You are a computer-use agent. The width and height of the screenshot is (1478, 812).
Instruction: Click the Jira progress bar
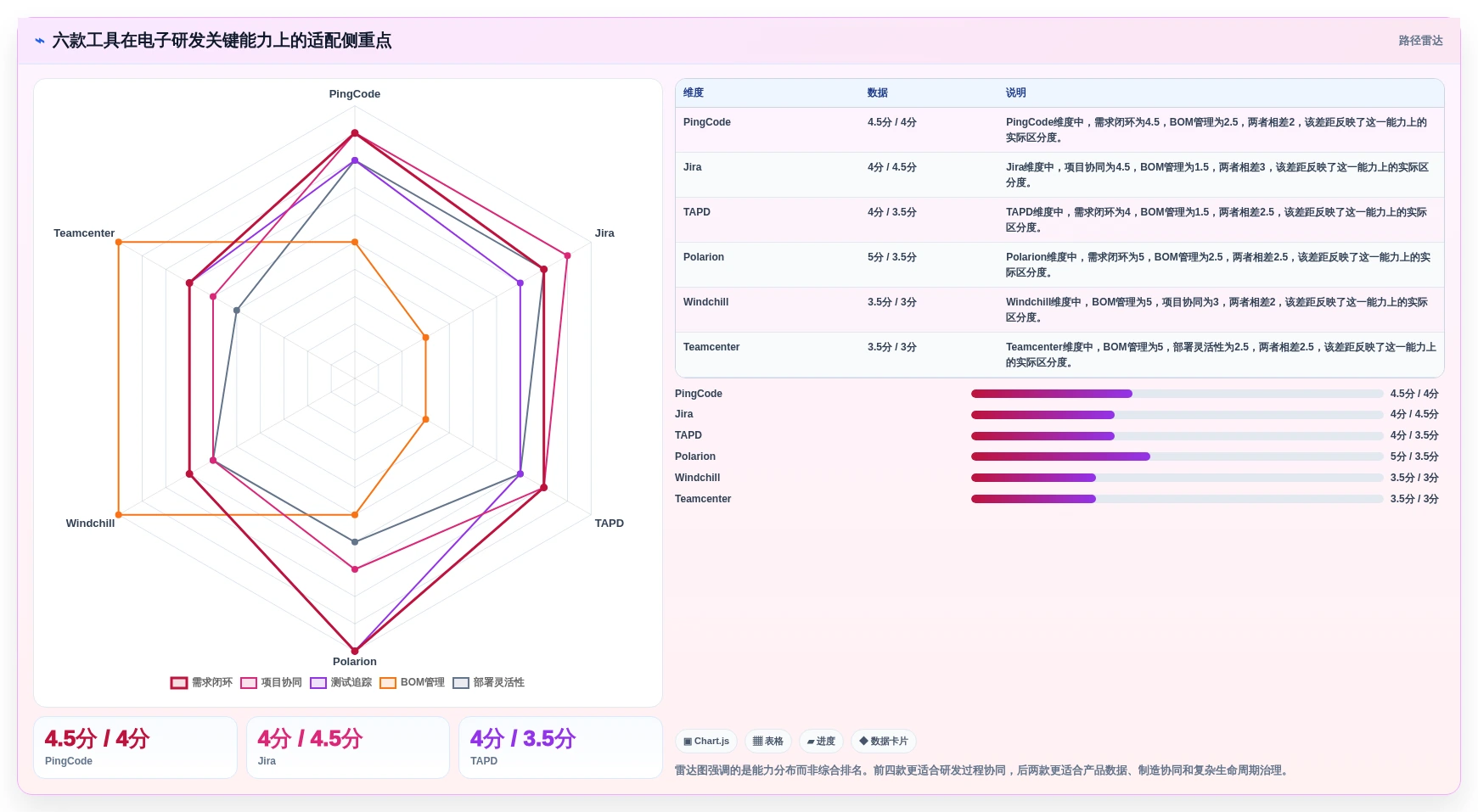[x=1177, y=415]
